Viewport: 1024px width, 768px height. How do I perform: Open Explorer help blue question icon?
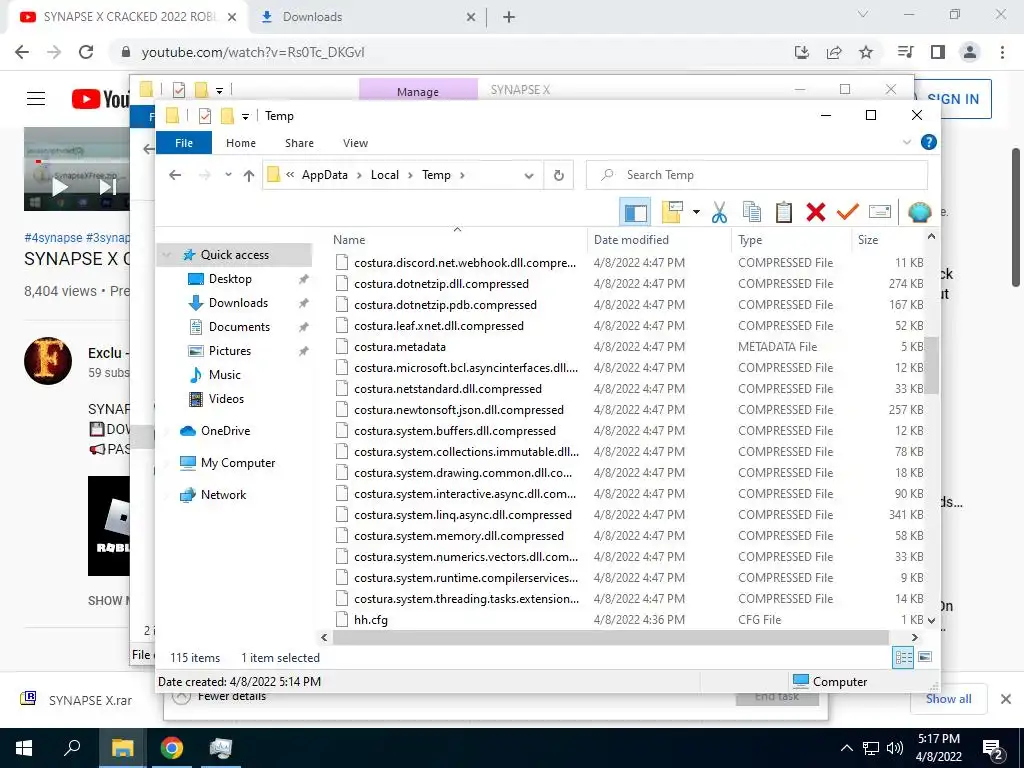point(928,142)
